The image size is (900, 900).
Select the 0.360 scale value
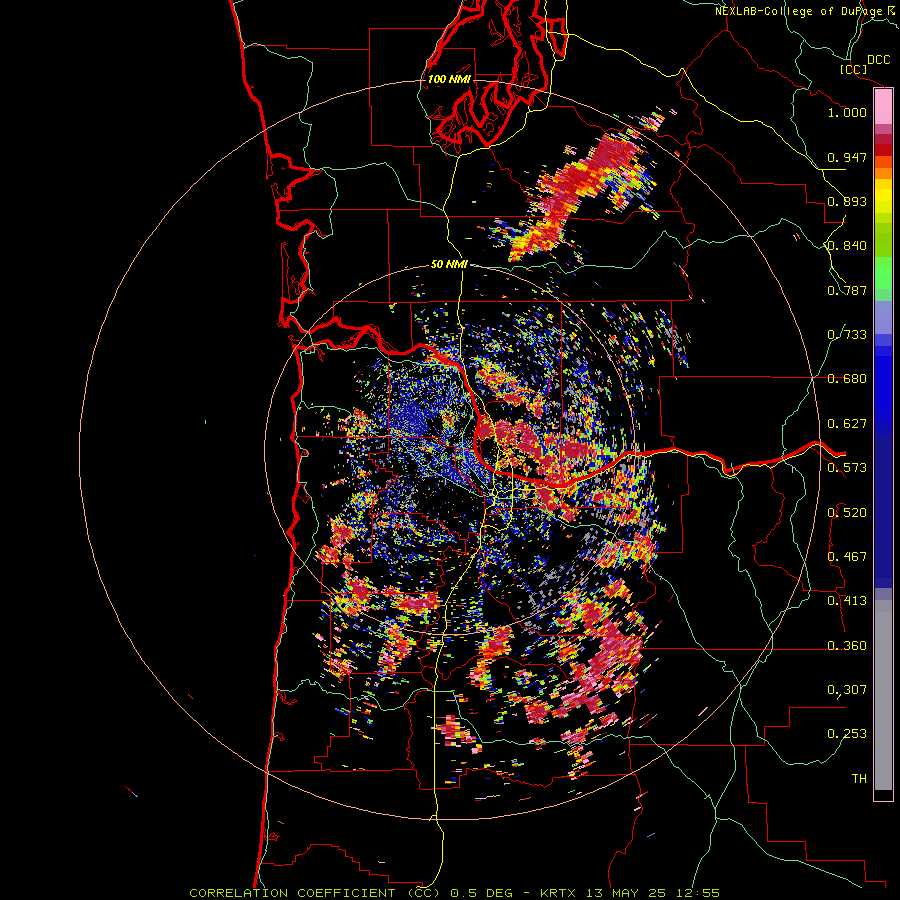(847, 646)
